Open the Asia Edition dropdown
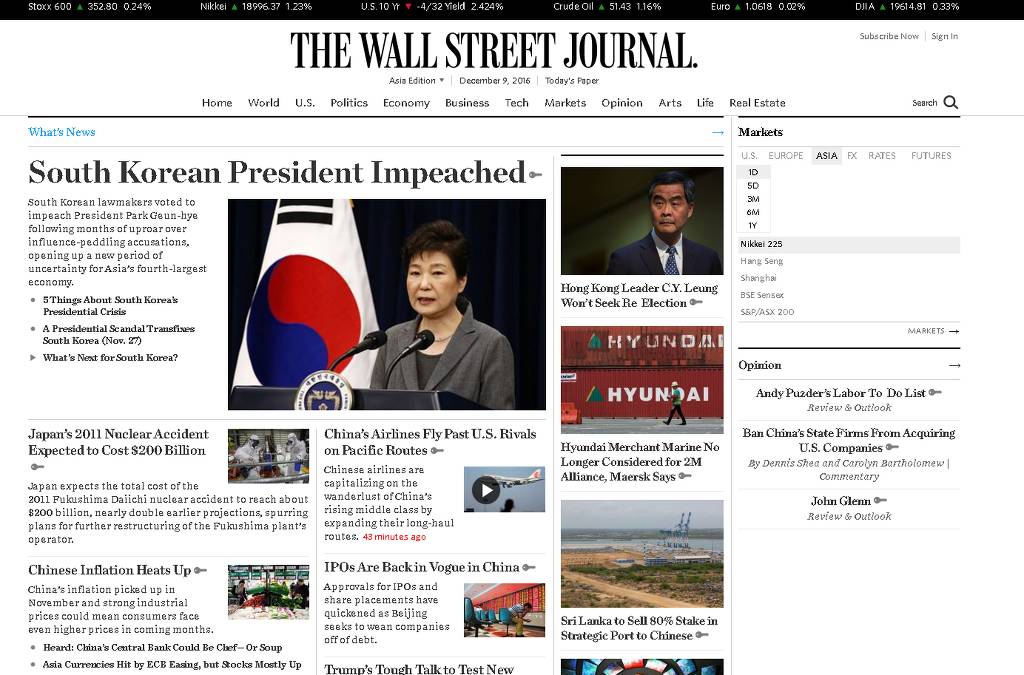Viewport: 1024px width, 675px height. tap(417, 80)
